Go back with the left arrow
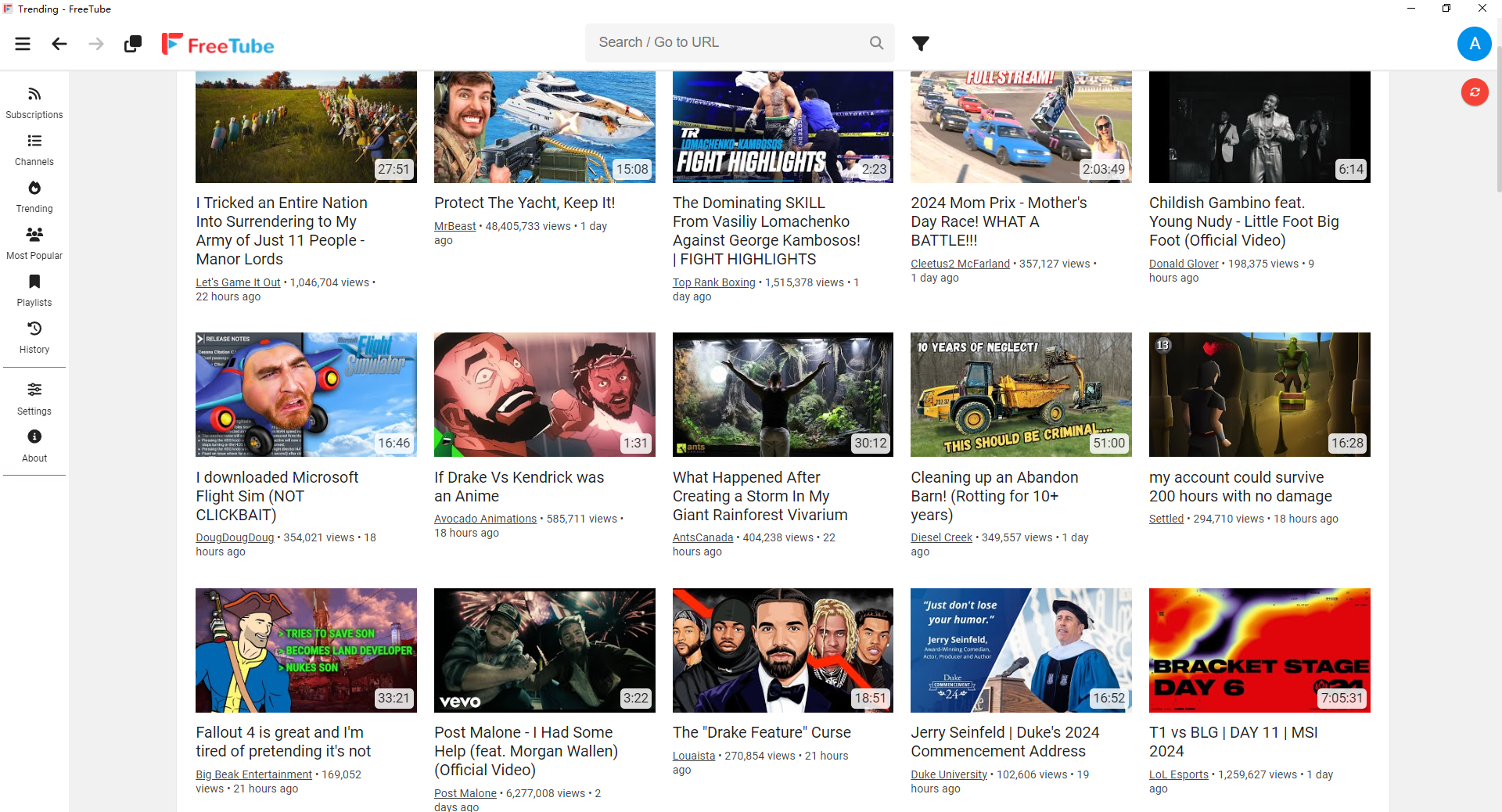The height and width of the screenshot is (812, 1502). click(59, 44)
